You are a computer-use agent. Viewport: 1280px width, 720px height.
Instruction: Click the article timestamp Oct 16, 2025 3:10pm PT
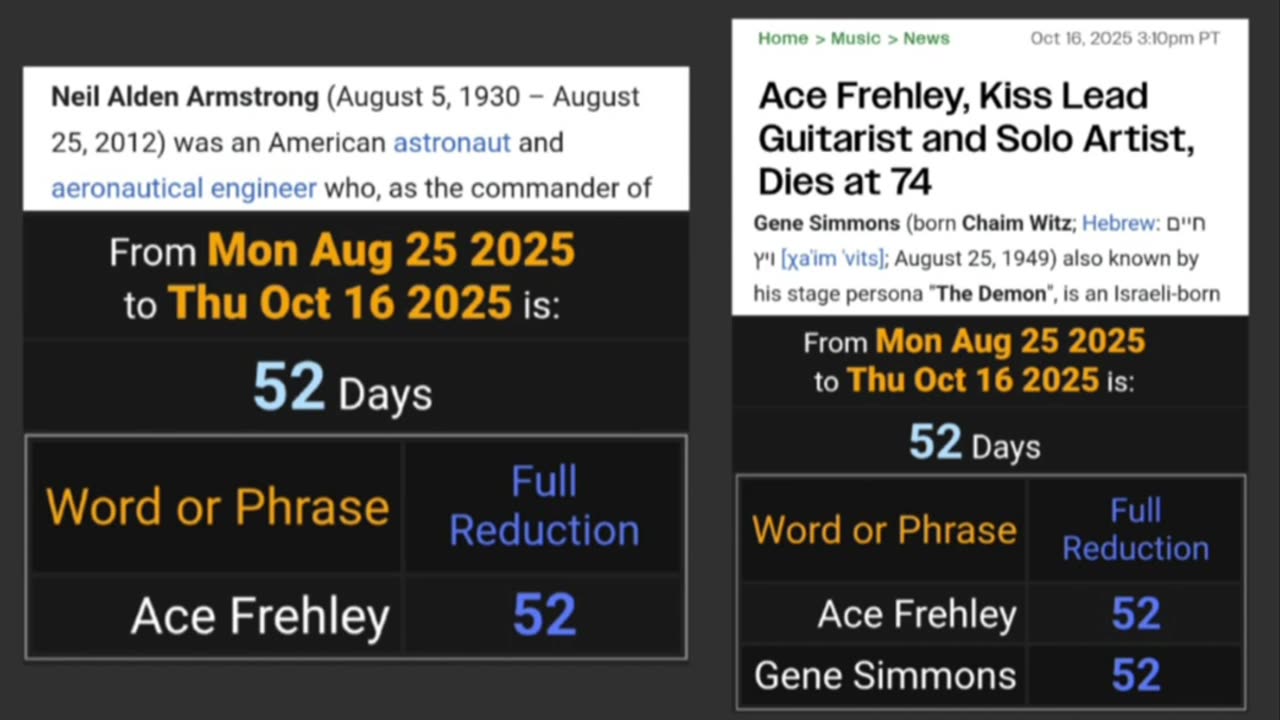tap(1125, 39)
